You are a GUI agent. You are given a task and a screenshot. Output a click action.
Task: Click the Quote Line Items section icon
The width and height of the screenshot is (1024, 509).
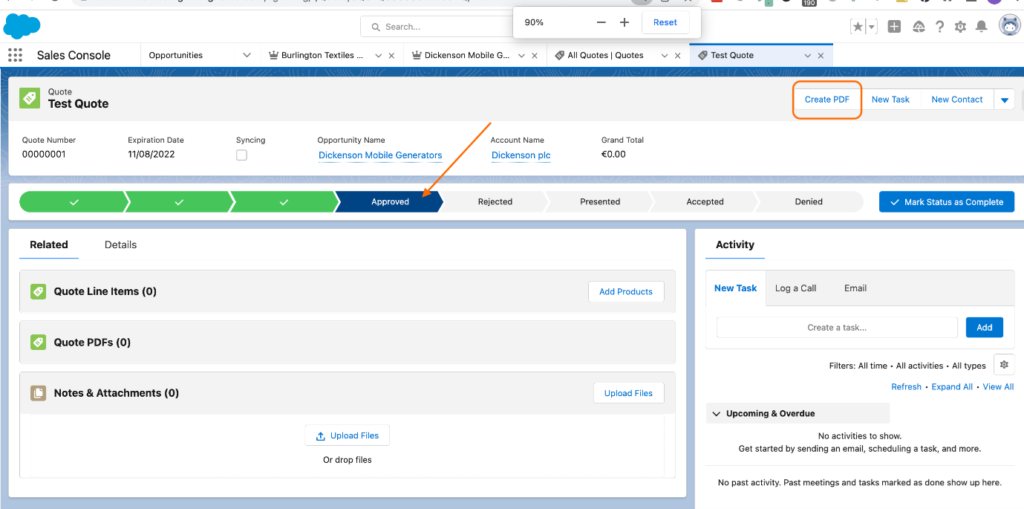point(38,291)
